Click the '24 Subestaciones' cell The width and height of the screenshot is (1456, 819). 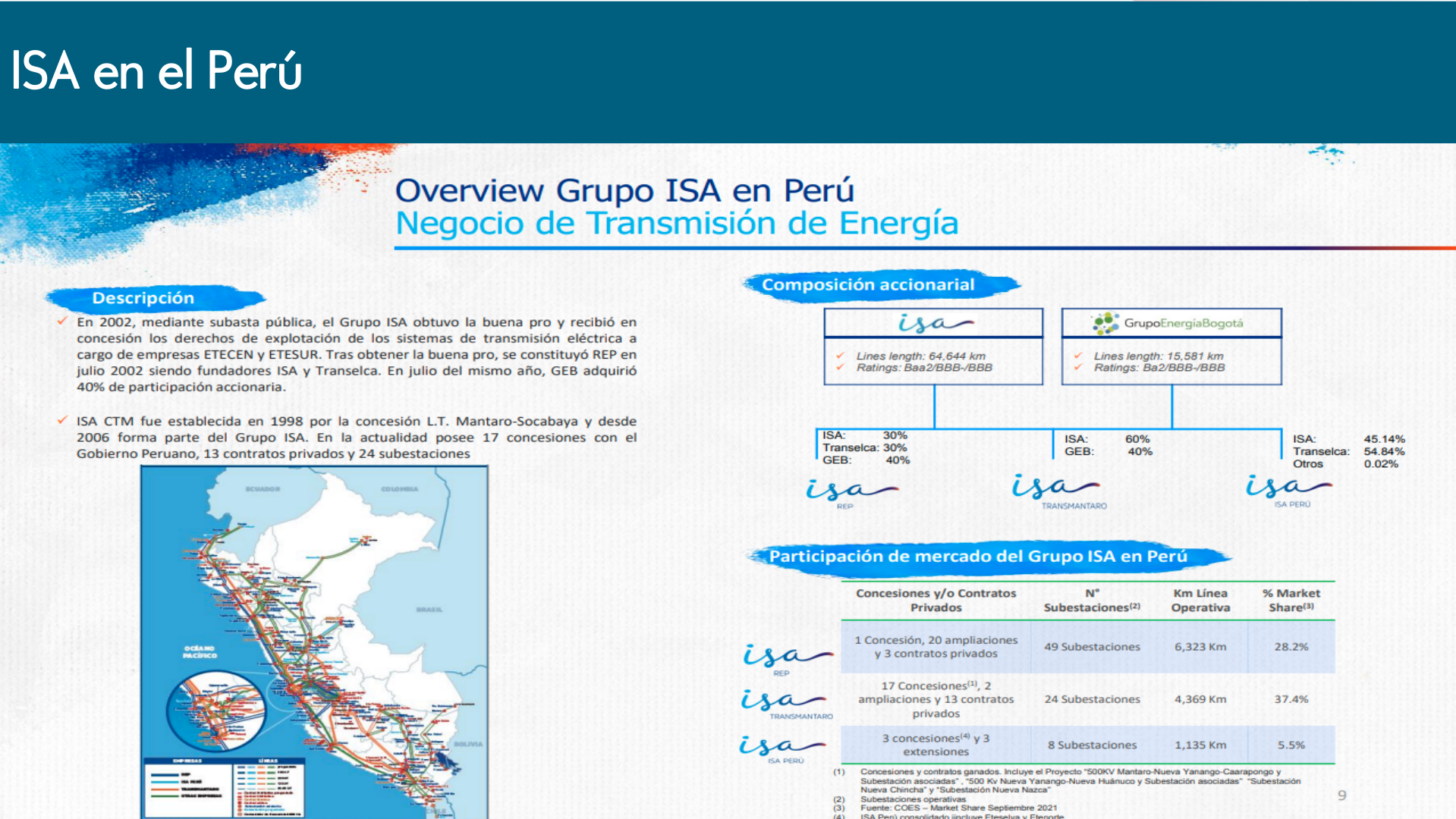(x=1092, y=699)
